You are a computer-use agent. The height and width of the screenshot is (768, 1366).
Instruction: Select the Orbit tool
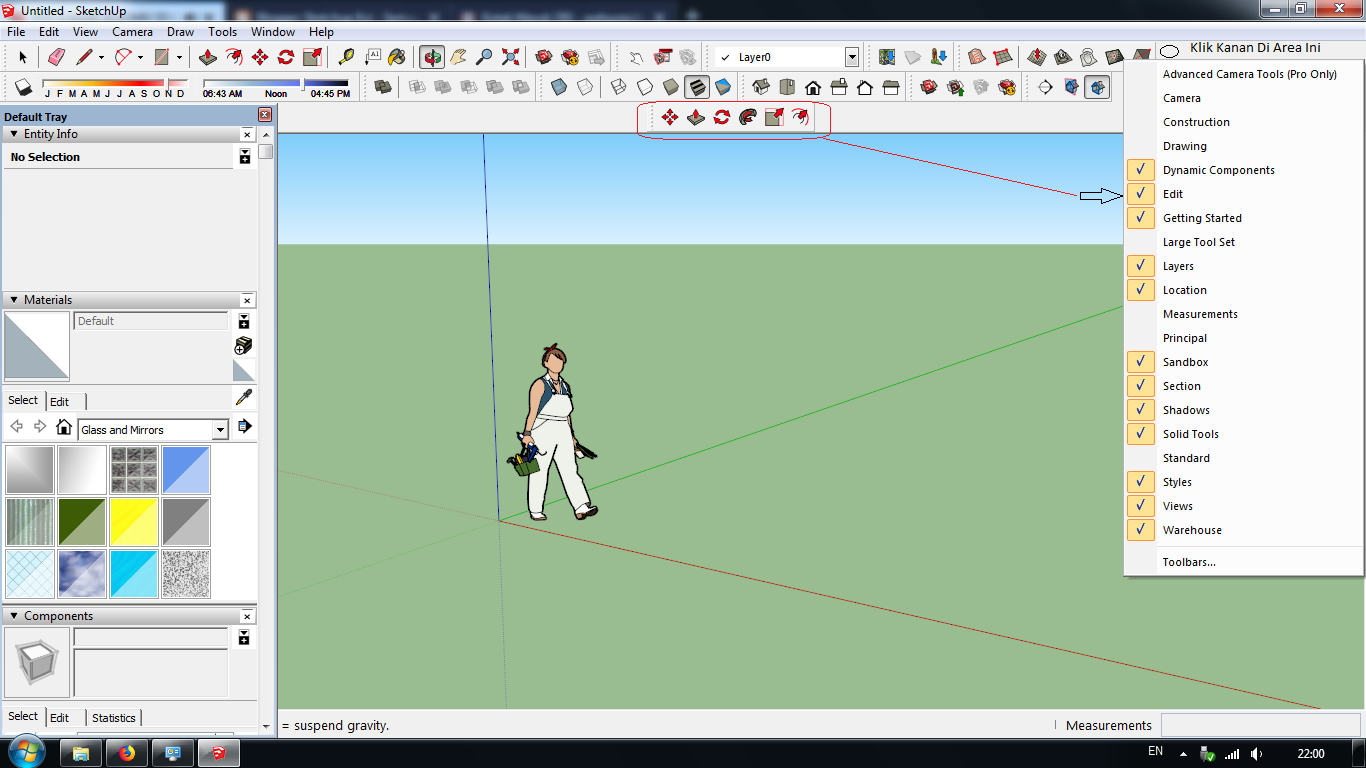point(430,57)
